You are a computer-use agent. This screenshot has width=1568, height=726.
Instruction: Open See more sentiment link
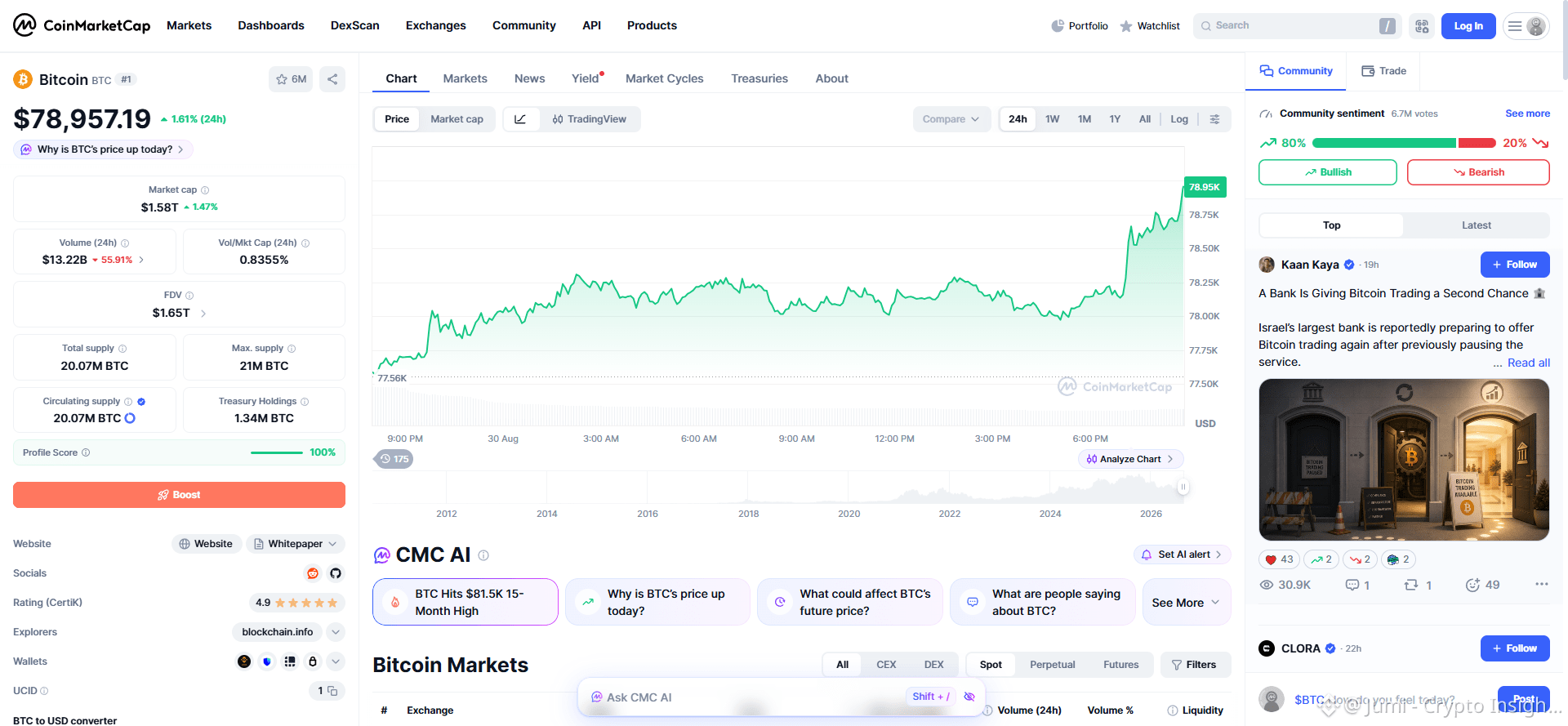tap(1527, 114)
